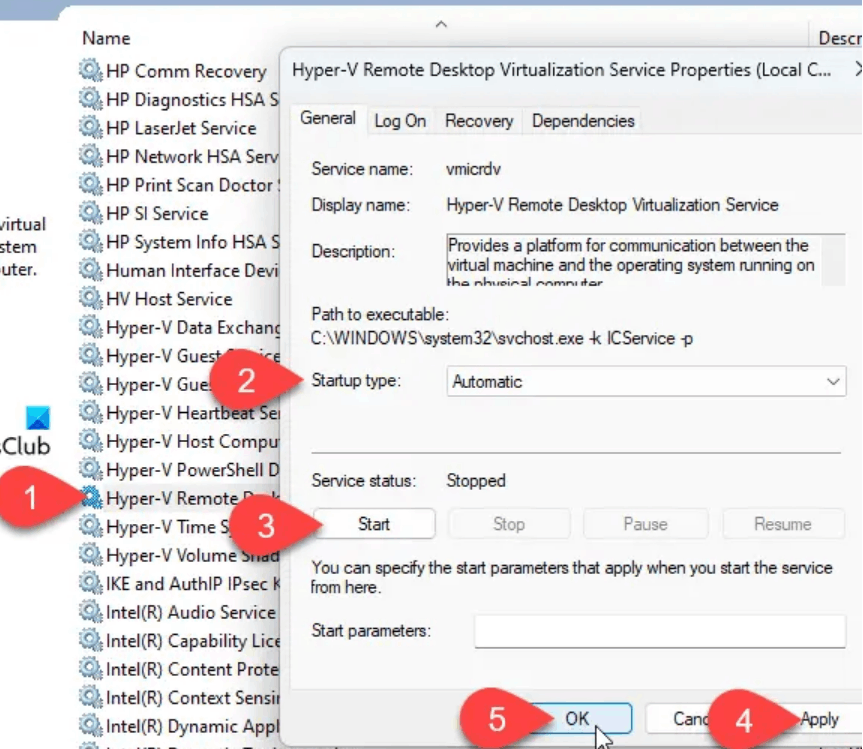Select the Intel(R) Context Sensing service icon
The image size is (863, 749).
90,698
